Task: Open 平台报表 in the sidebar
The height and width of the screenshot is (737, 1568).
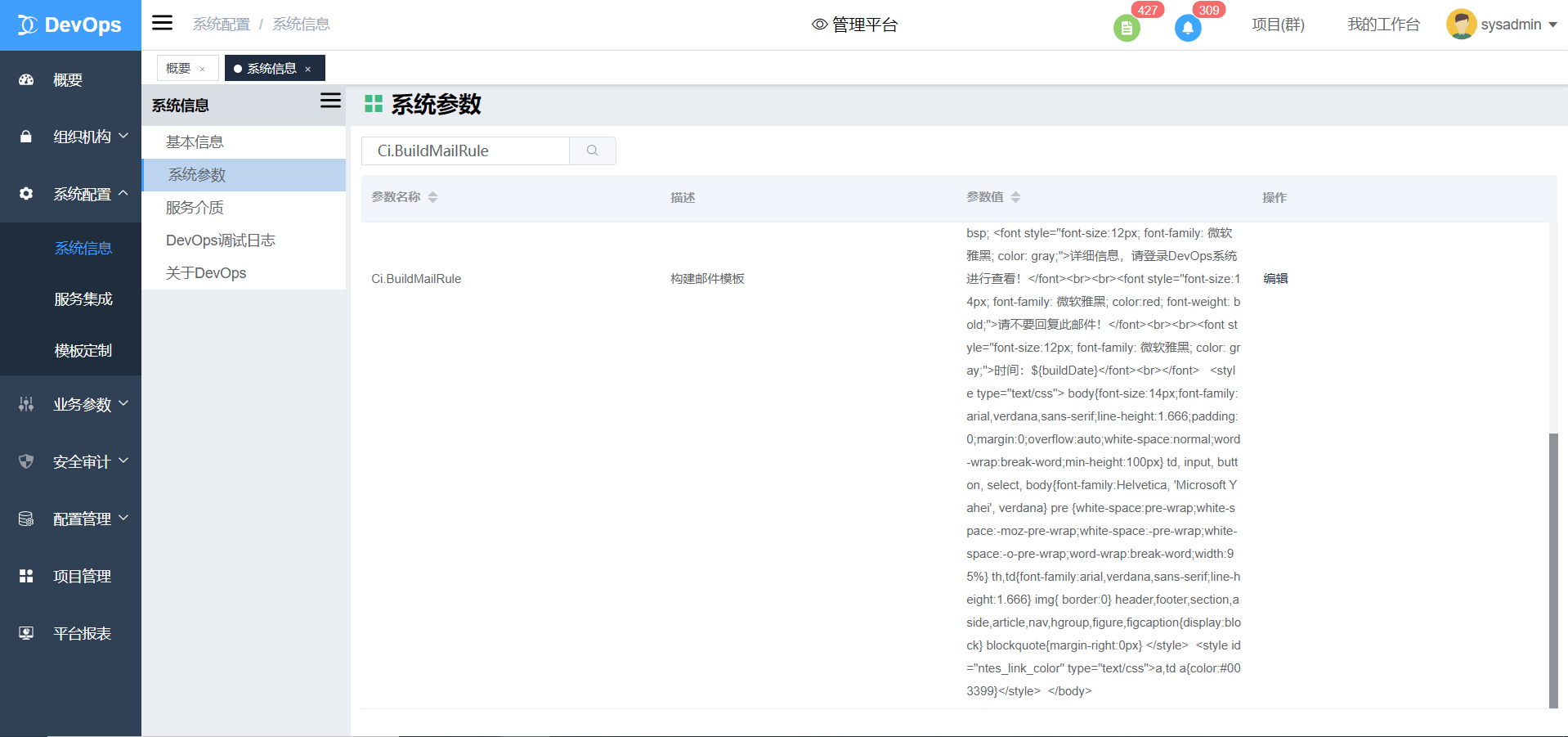Action: (x=70, y=633)
